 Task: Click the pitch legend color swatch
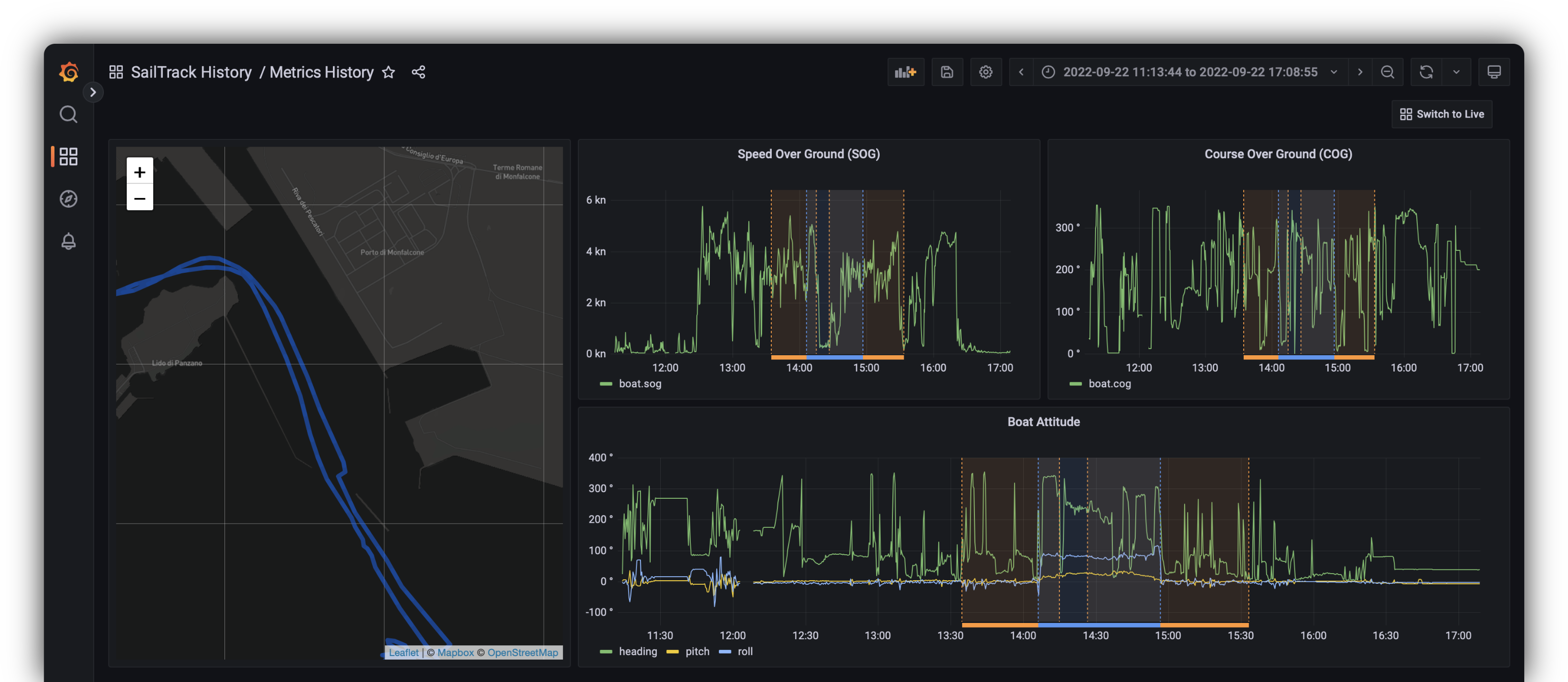point(672,652)
